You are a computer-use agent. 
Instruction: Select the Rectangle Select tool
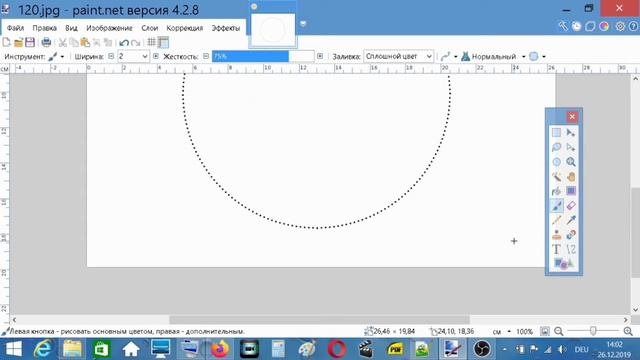click(556, 133)
